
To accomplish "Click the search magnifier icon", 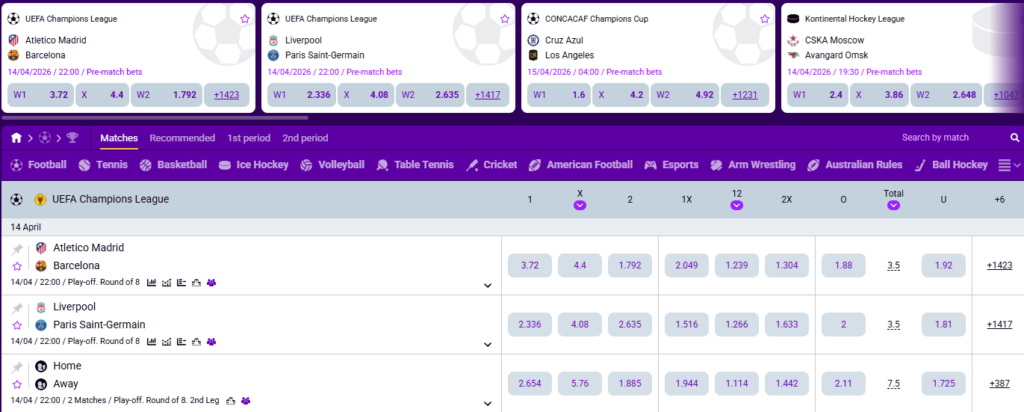I will pyautogui.click(x=1015, y=138).
